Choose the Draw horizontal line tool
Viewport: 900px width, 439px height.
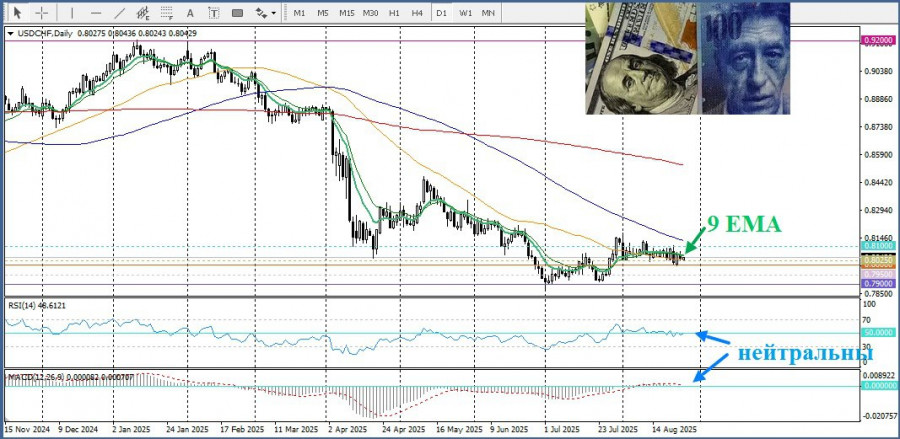coord(96,13)
